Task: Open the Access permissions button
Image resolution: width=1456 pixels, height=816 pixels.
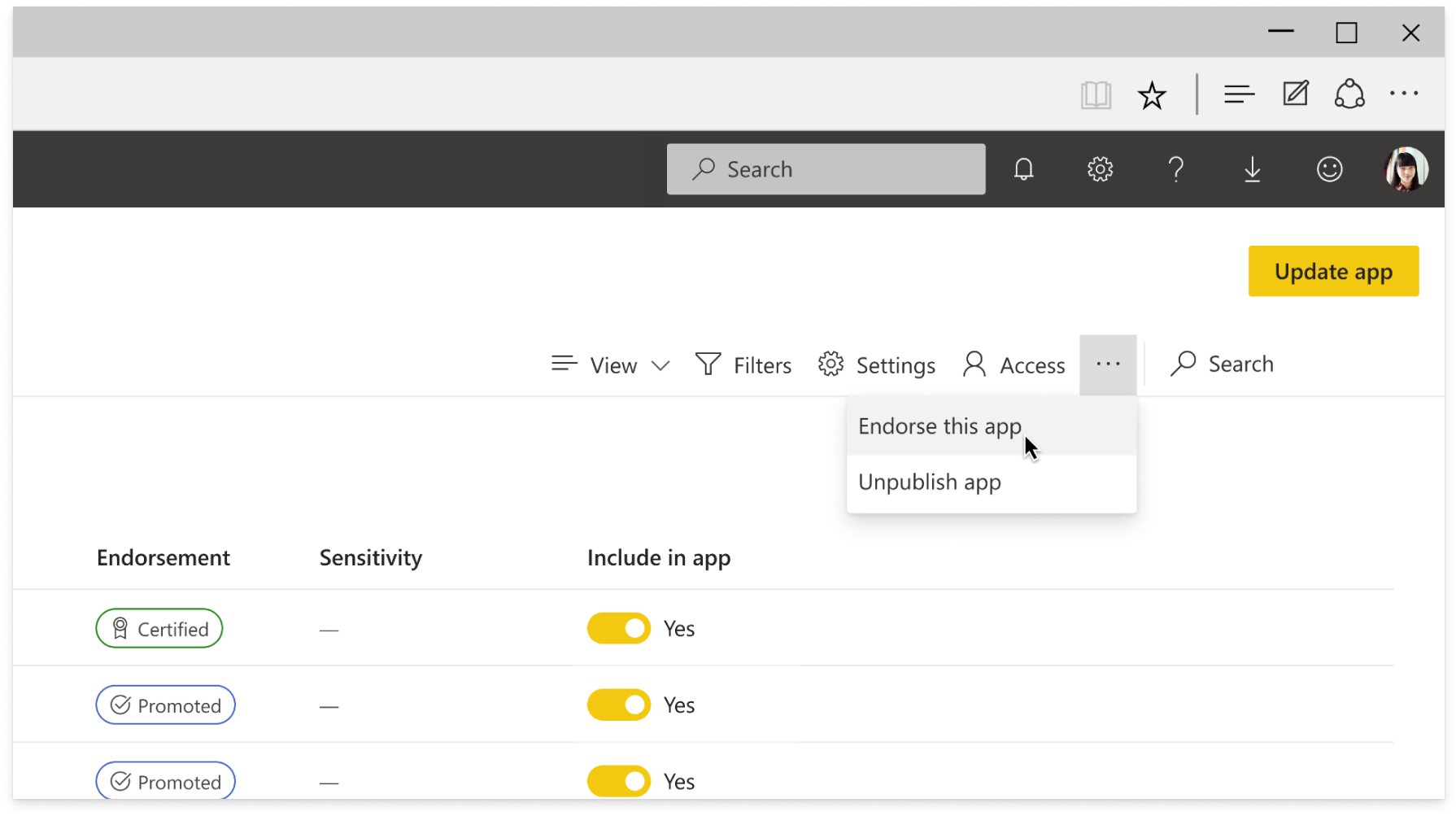Action: coord(1014,365)
